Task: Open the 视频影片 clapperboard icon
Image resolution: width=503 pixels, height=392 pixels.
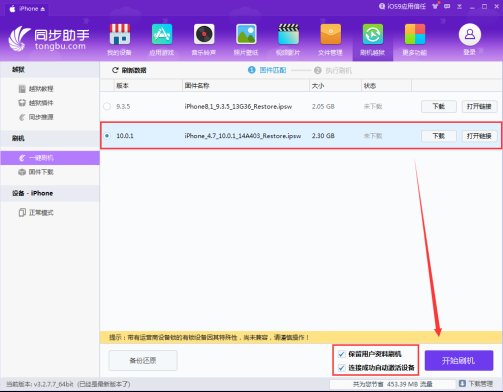Action: tap(288, 34)
